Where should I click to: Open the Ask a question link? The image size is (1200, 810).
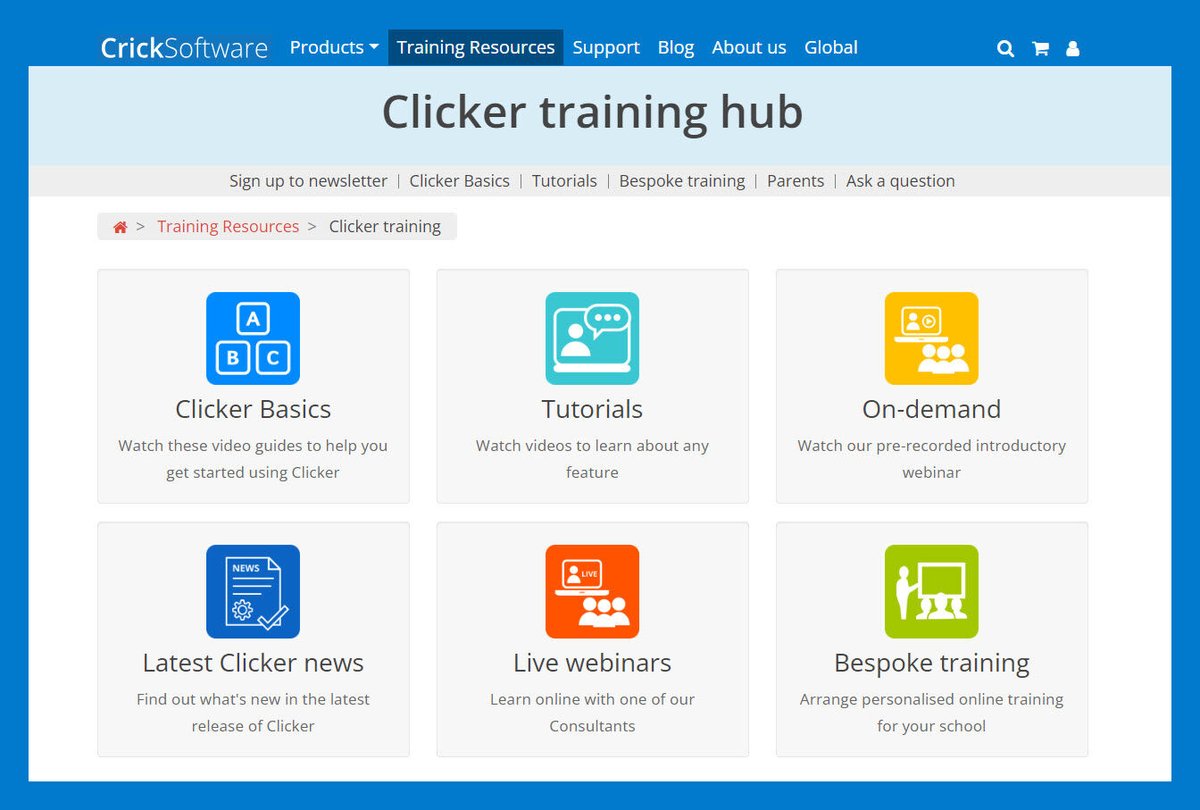pos(900,181)
